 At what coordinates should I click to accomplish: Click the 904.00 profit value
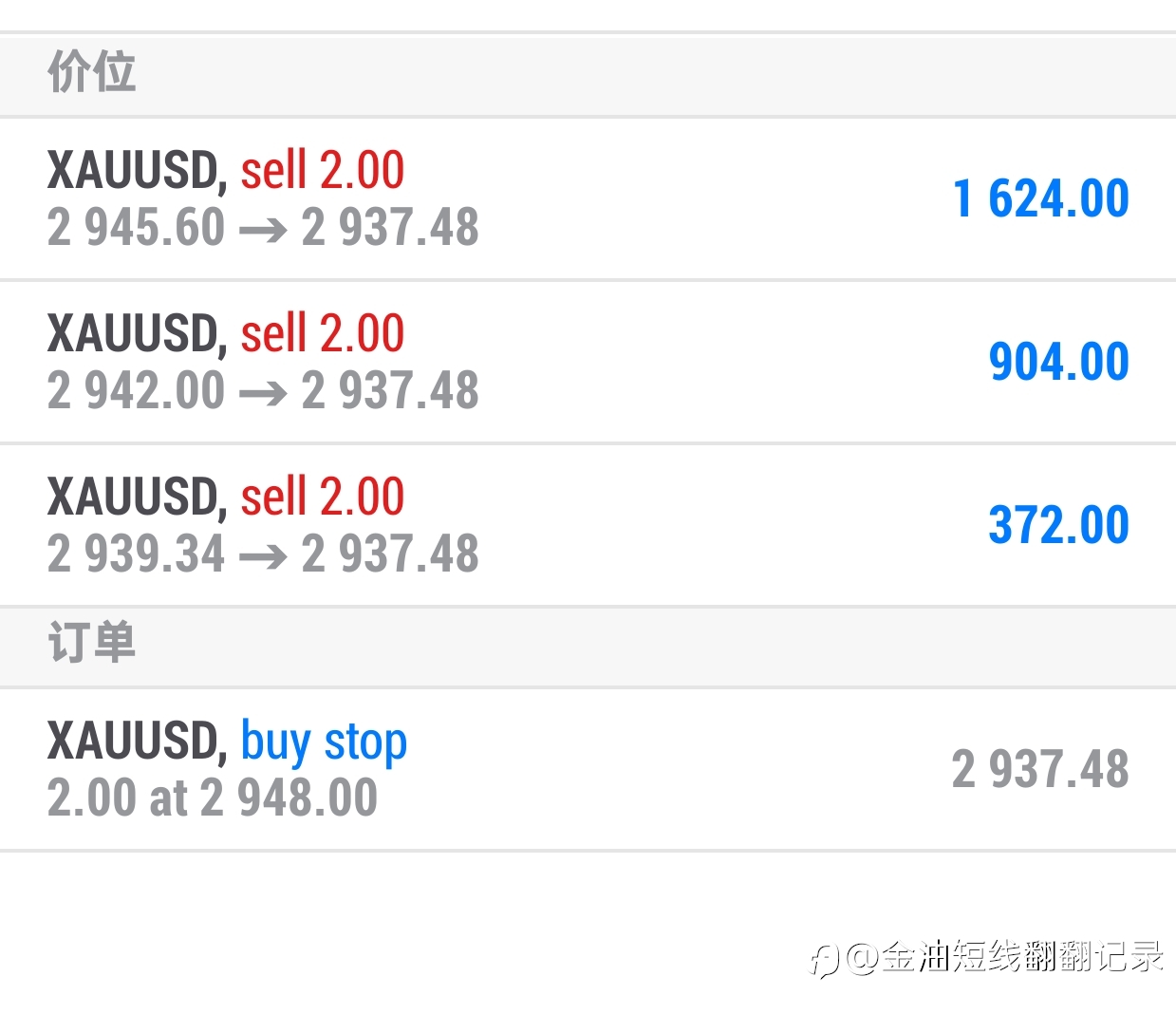pyautogui.click(x=1059, y=363)
